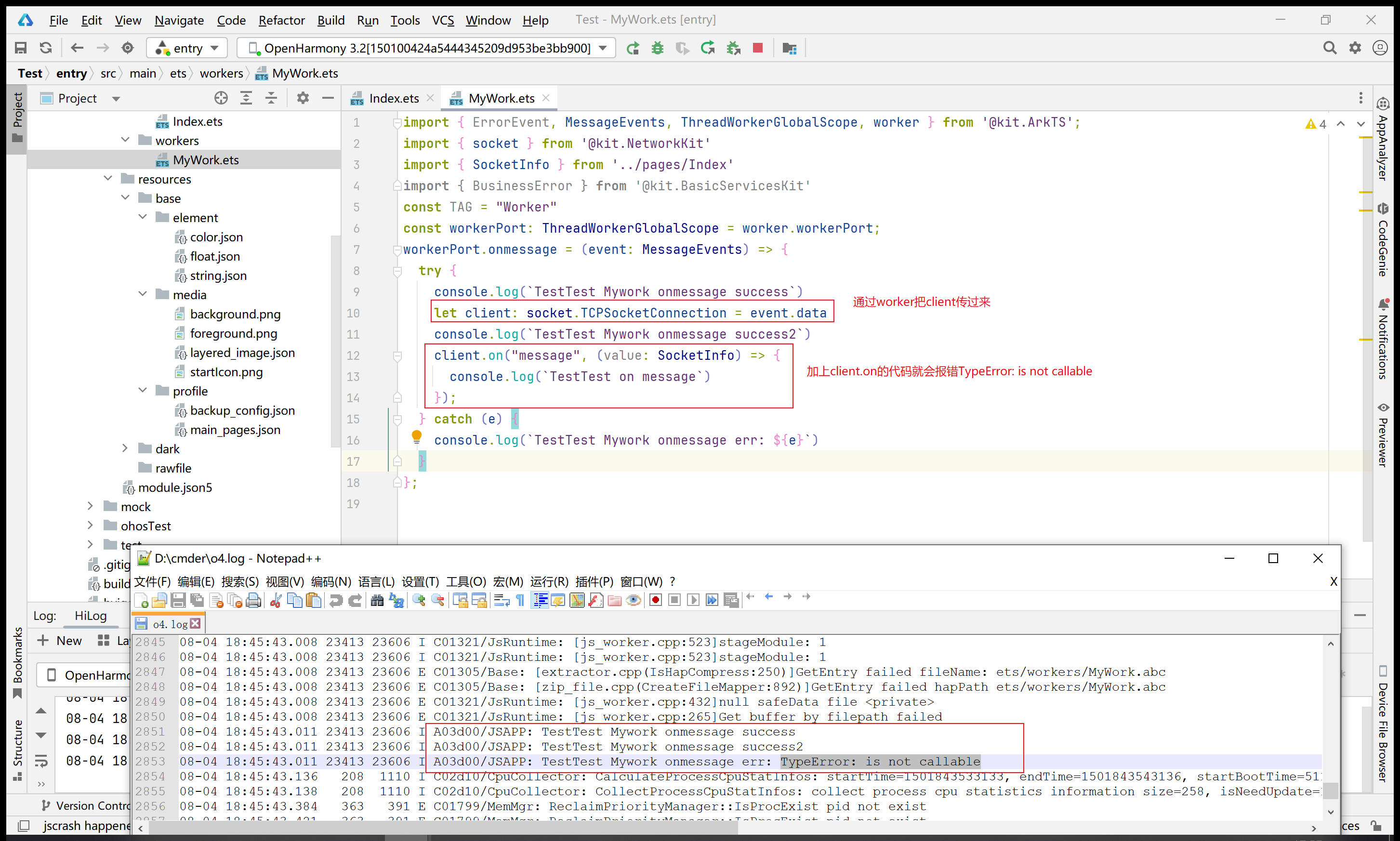The height and width of the screenshot is (841, 1400).
Task: Expand the ohosTest folder
Action: tap(90, 526)
